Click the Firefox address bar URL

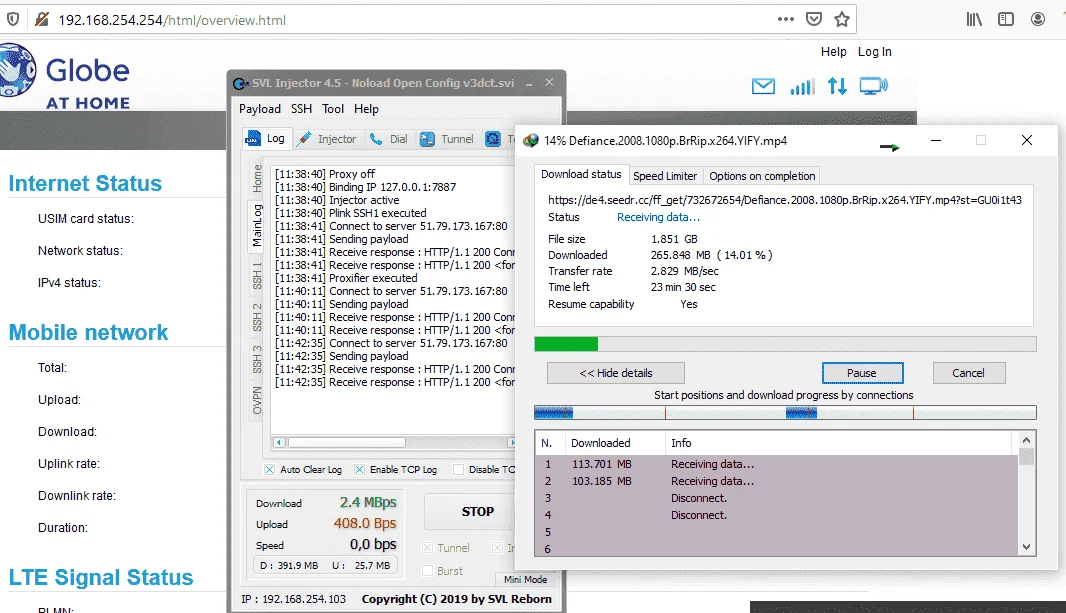[x=172, y=20]
